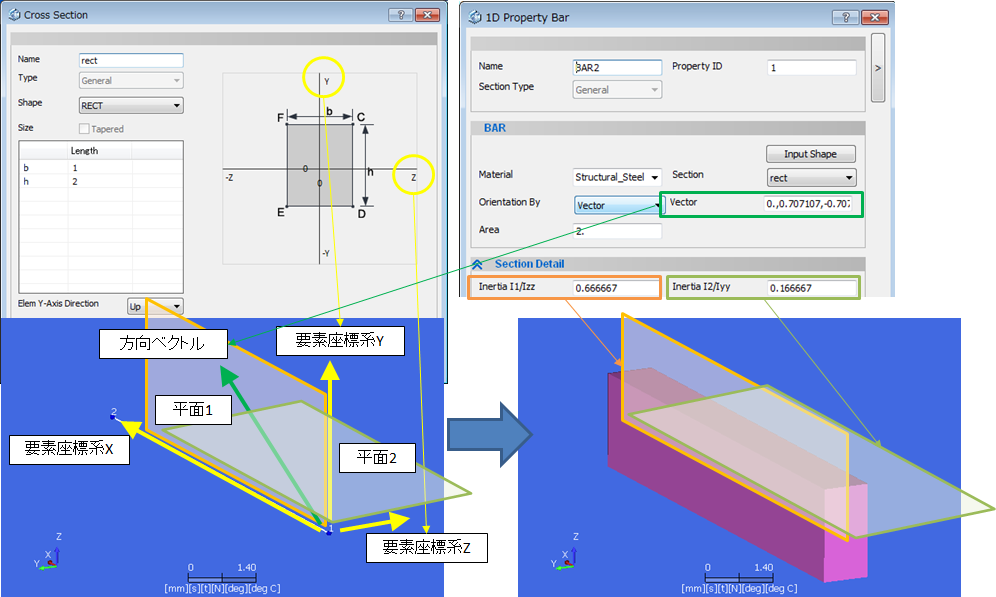Screen dimensions: 996x597
Task: Click the Cross Section help question-mark icon
Action: (401, 15)
